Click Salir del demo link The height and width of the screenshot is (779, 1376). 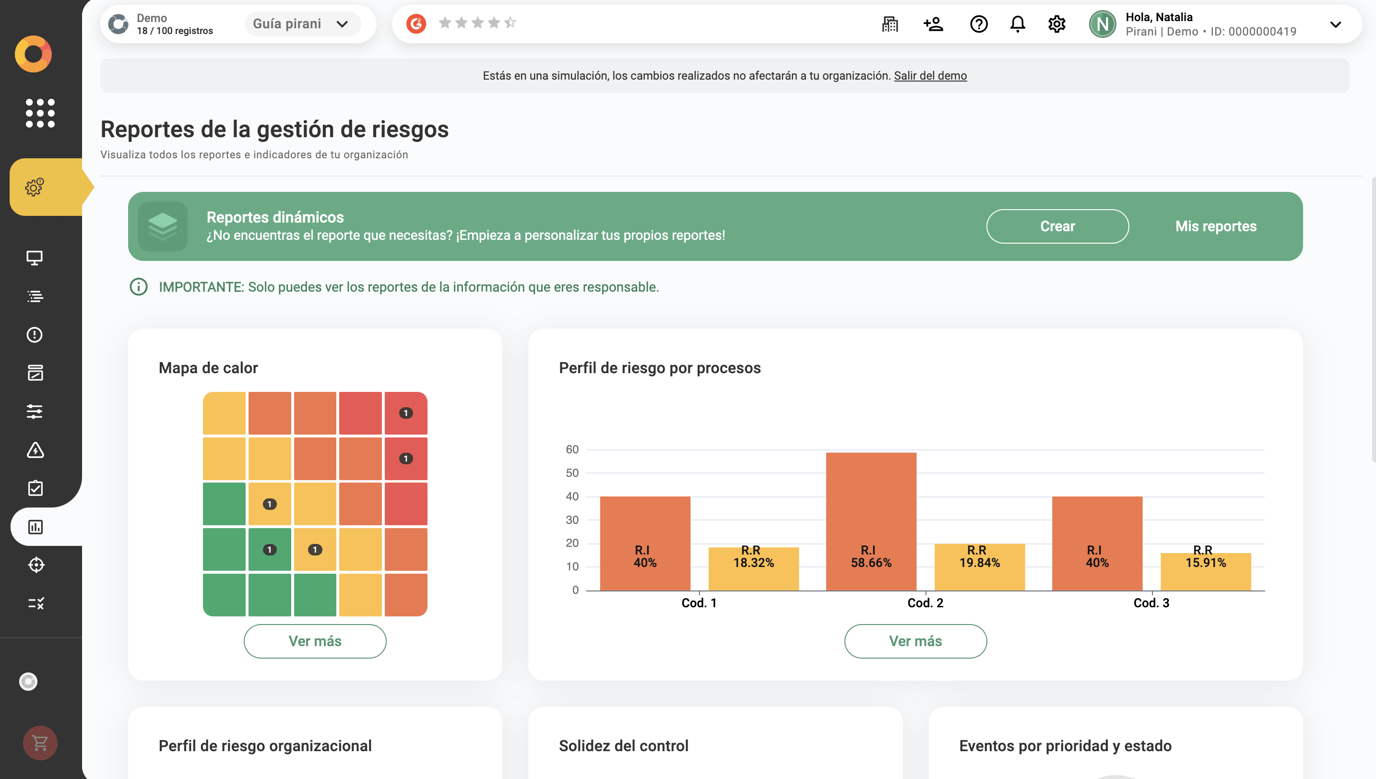point(930,75)
